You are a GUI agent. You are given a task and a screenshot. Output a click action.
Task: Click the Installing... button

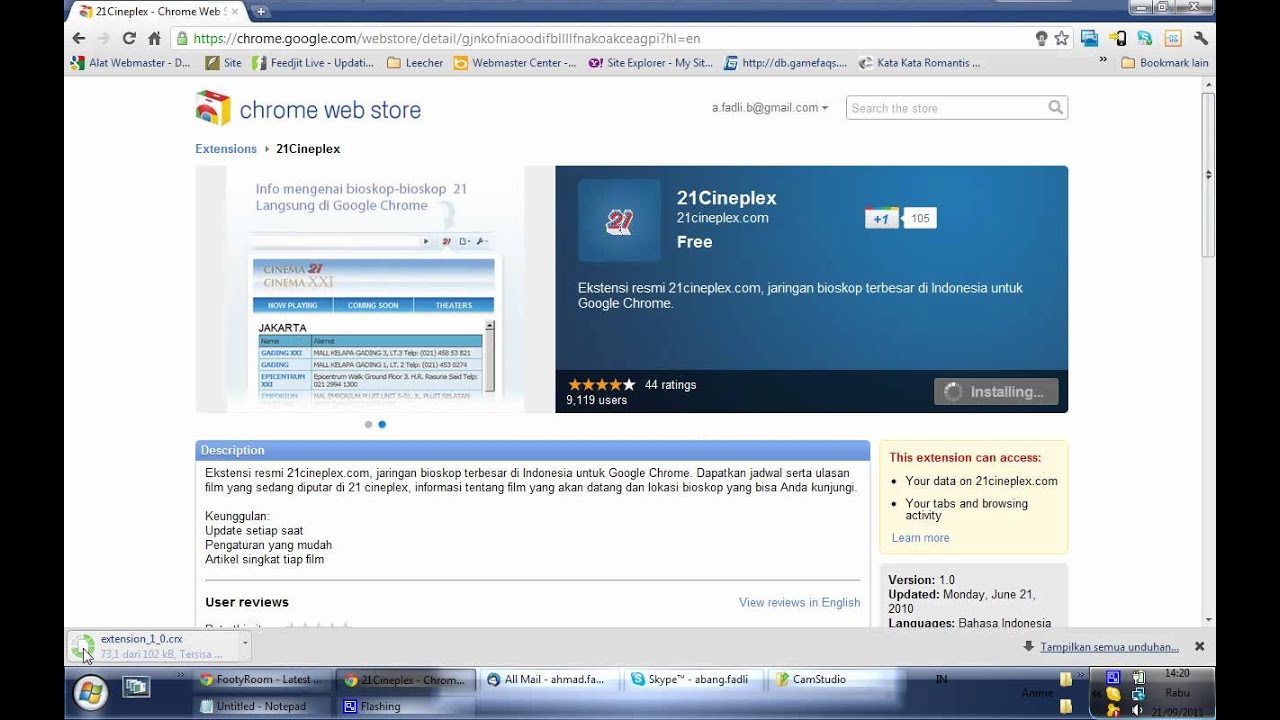tap(996, 392)
